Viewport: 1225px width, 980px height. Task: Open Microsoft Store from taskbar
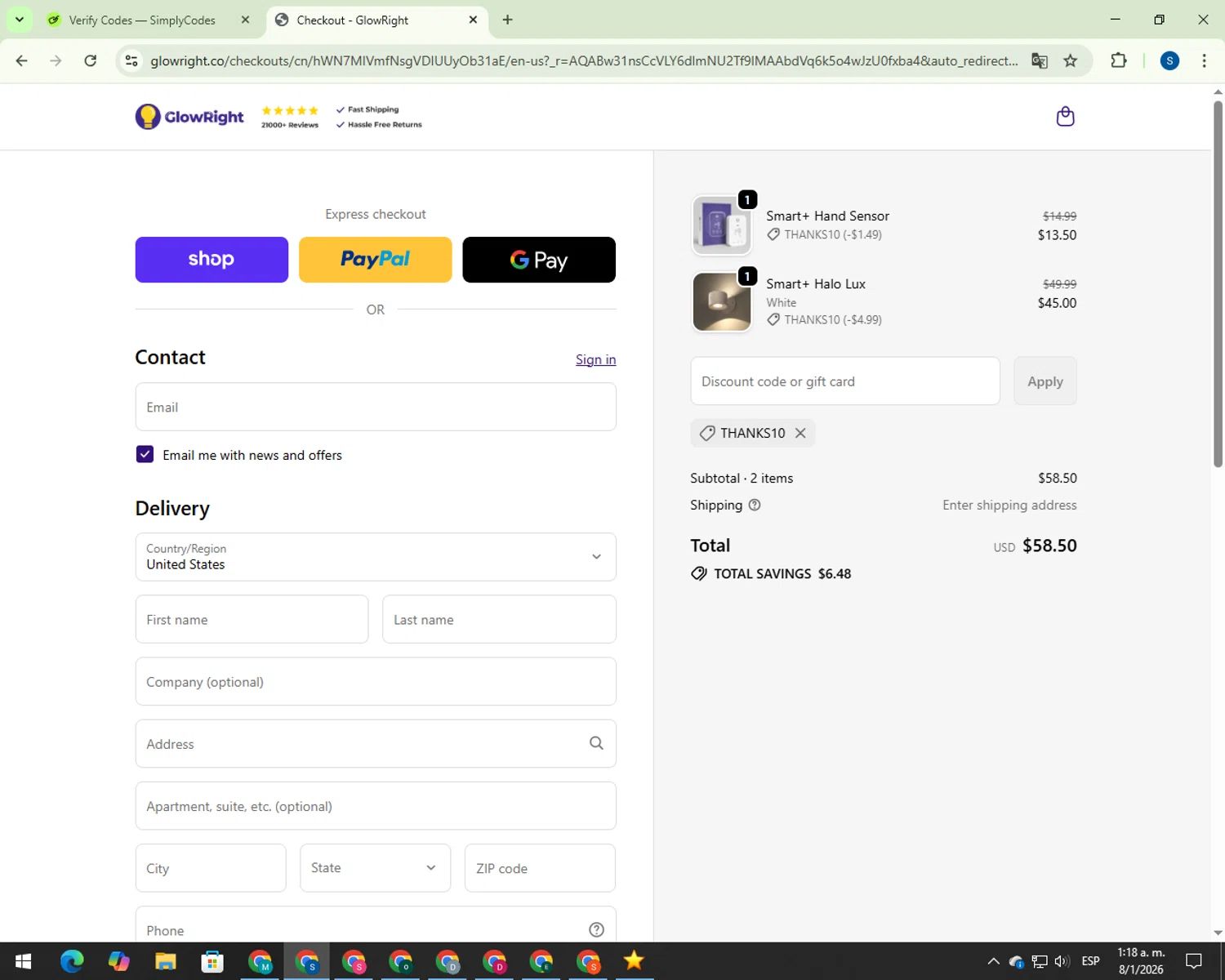tap(212, 961)
